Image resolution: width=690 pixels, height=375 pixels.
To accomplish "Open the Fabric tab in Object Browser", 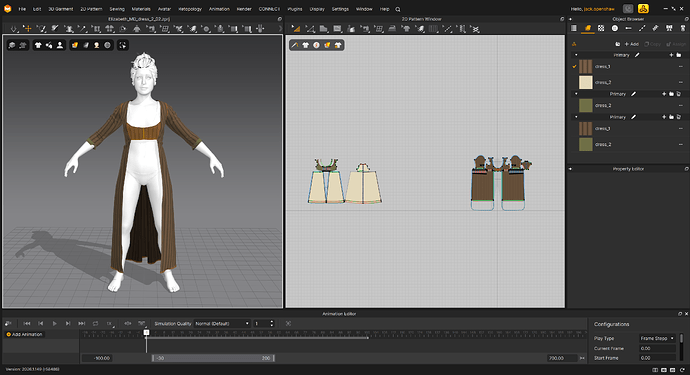I will click(587, 28).
